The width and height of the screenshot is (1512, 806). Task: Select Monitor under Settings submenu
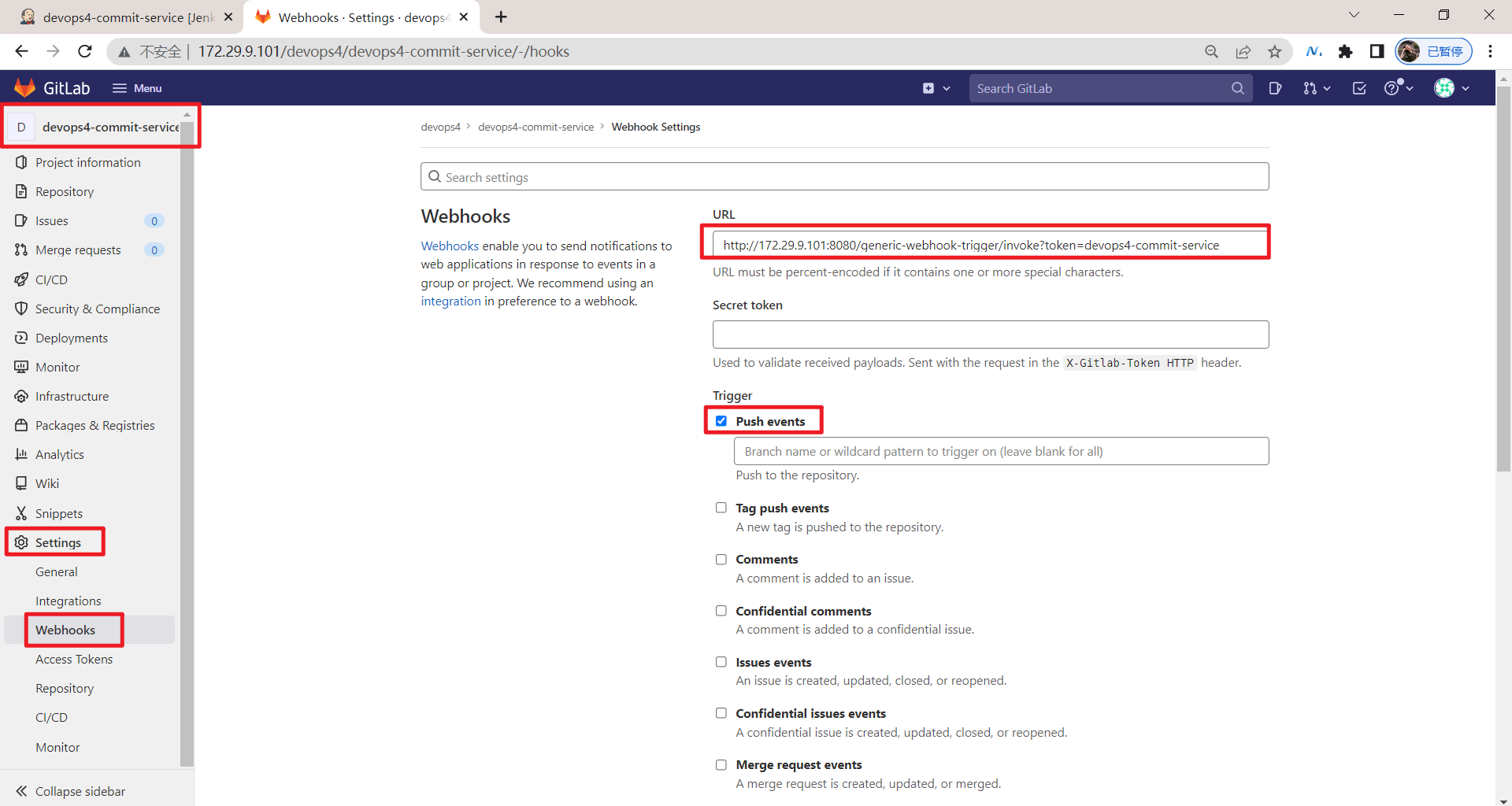tap(57, 747)
